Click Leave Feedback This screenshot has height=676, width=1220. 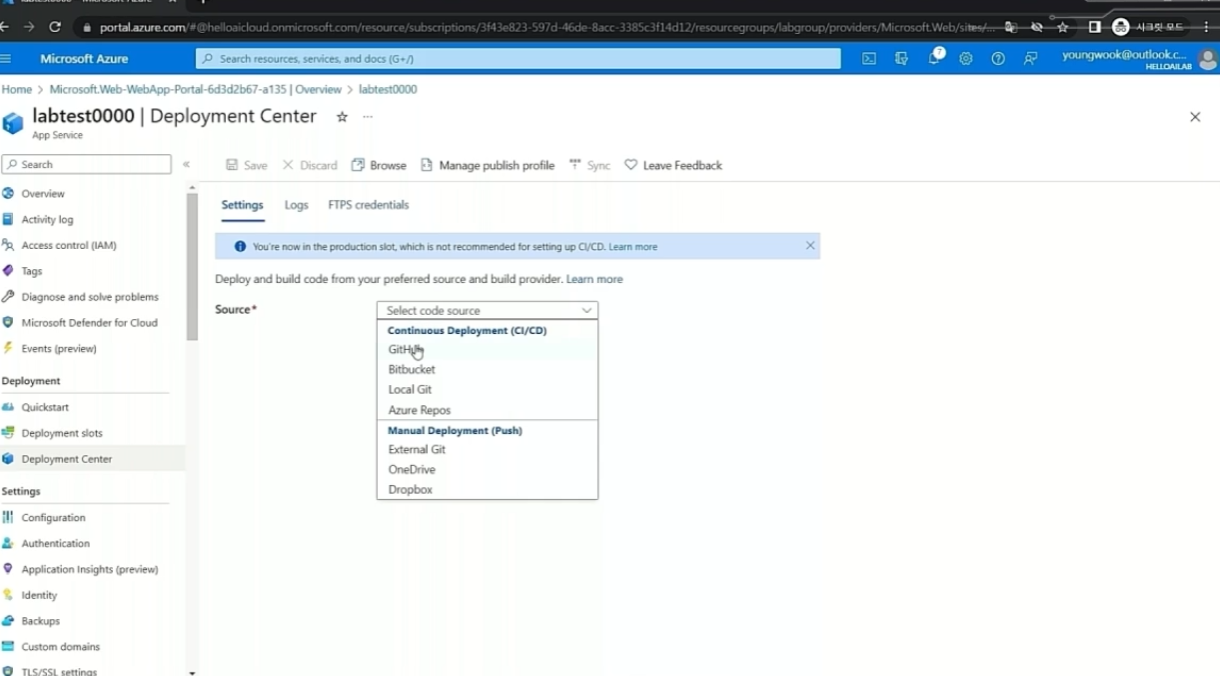point(673,165)
